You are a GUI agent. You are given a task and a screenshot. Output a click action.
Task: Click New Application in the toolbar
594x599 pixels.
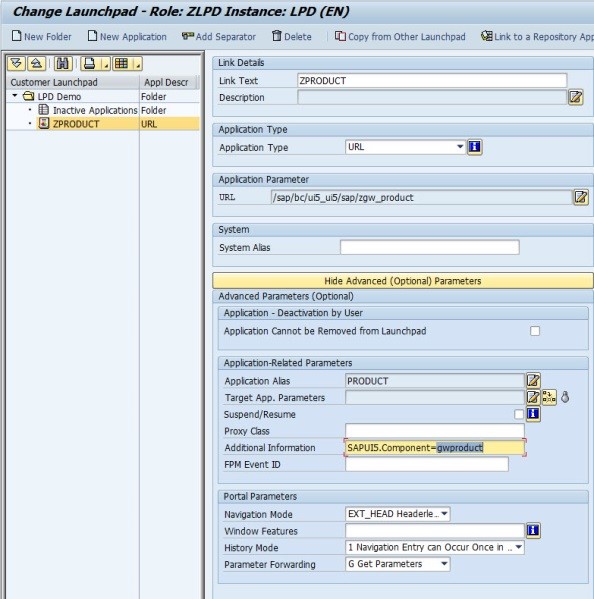tap(127, 37)
